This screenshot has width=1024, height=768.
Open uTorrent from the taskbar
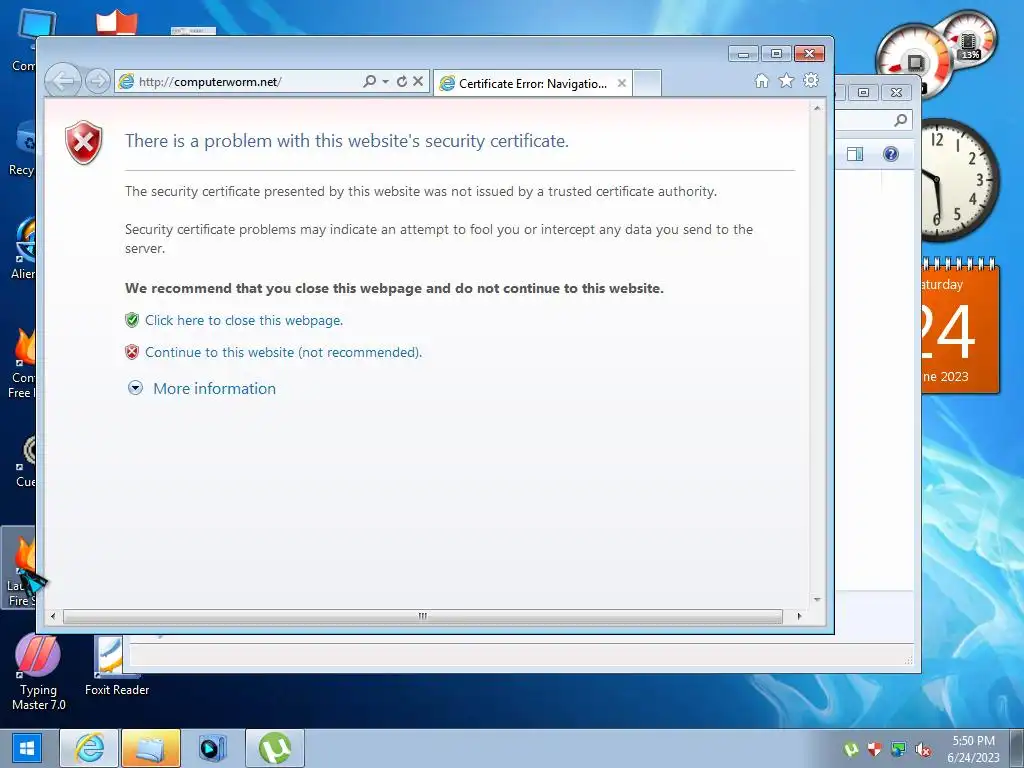coord(275,748)
